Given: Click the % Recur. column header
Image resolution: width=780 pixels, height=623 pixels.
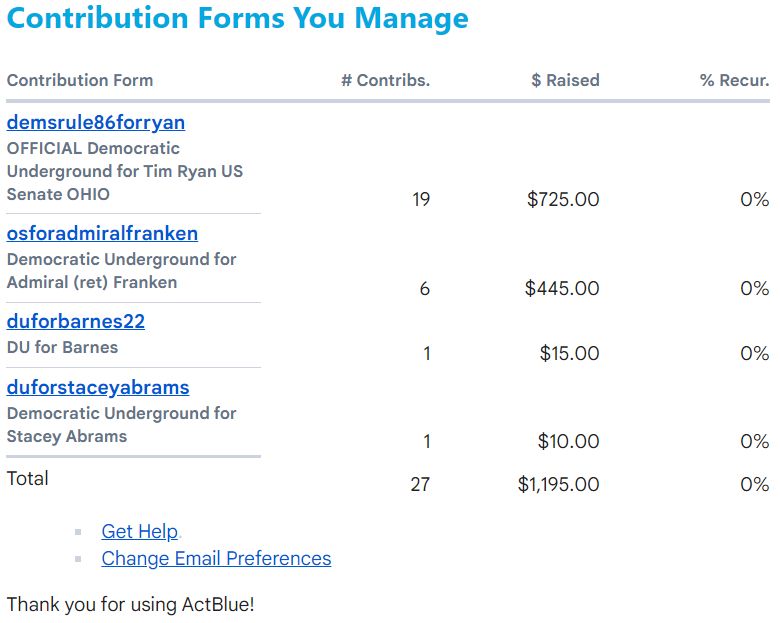Looking at the screenshot, I should point(734,81).
